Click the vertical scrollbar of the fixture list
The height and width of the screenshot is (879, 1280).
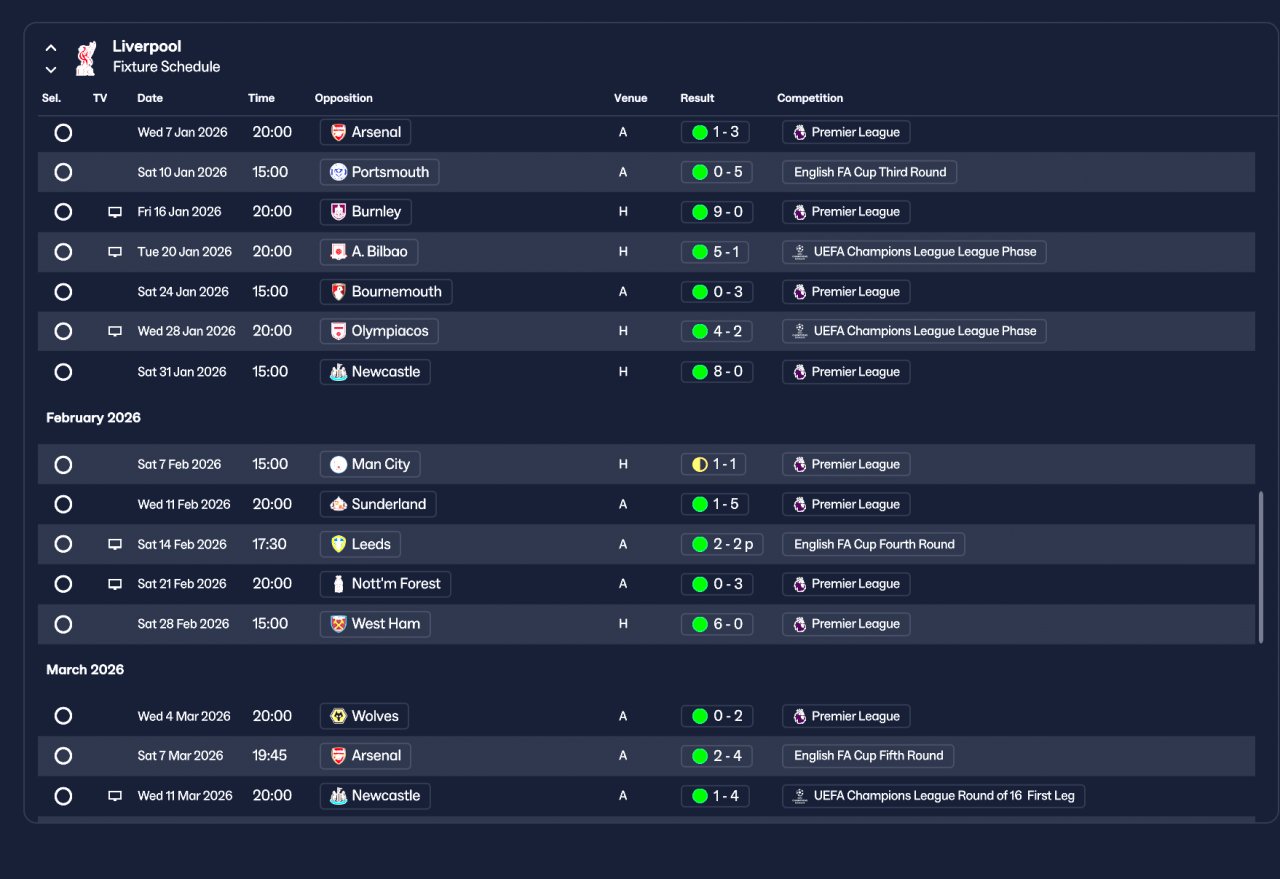point(1260,566)
